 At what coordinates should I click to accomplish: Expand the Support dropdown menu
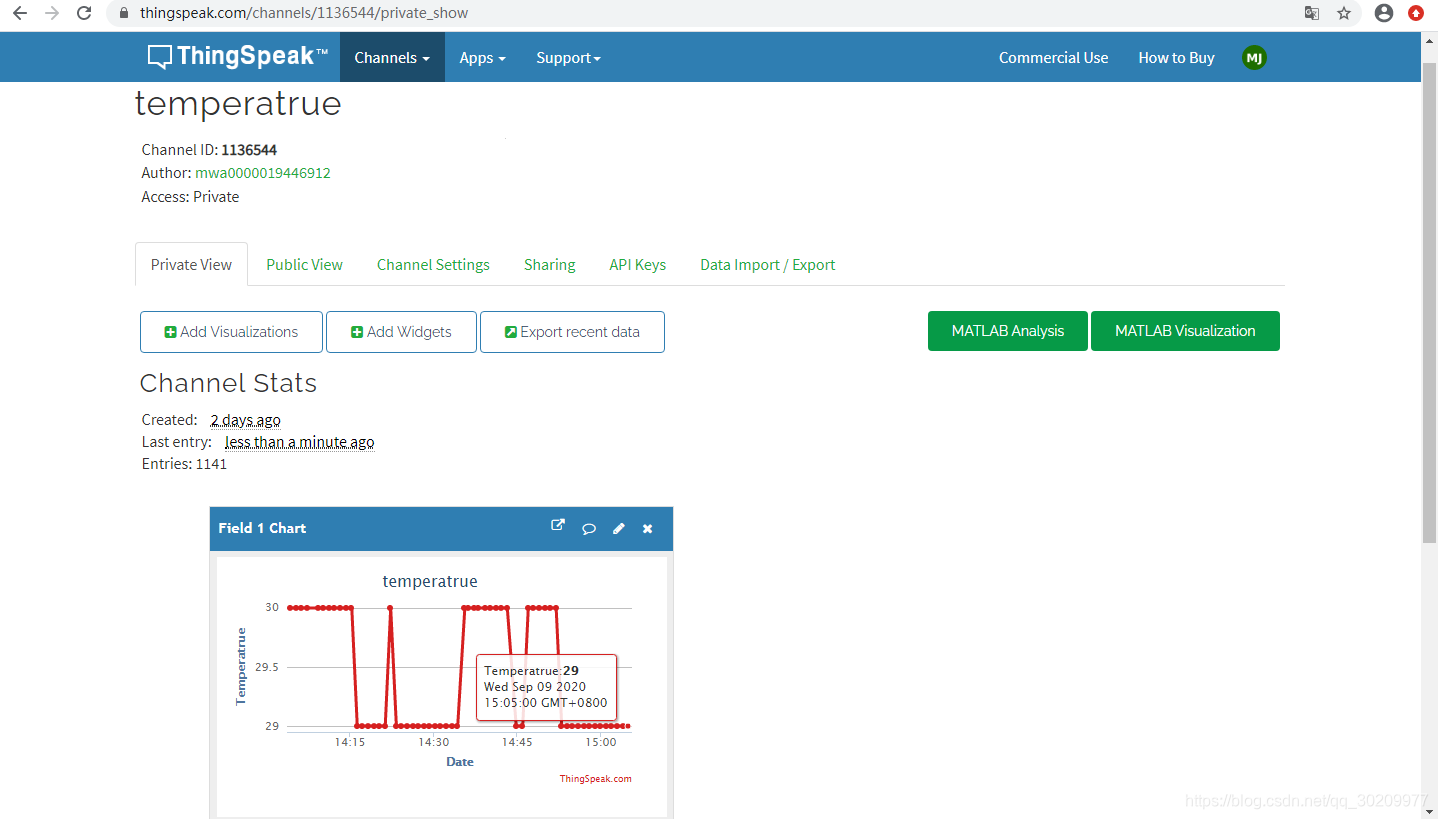pos(568,57)
